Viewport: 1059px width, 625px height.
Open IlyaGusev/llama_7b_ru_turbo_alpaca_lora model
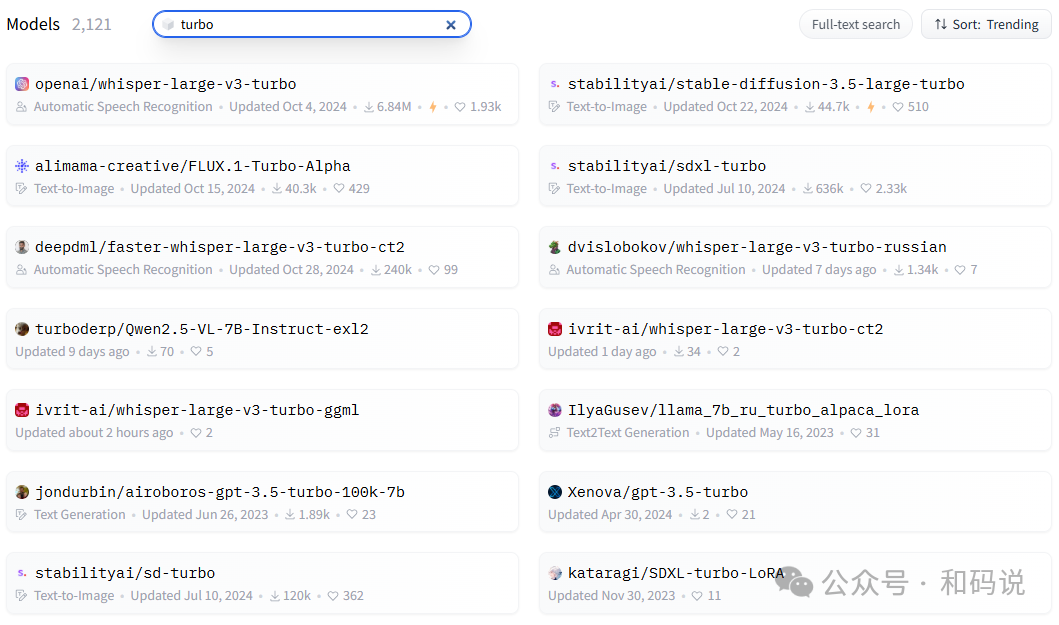tap(744, 409)
